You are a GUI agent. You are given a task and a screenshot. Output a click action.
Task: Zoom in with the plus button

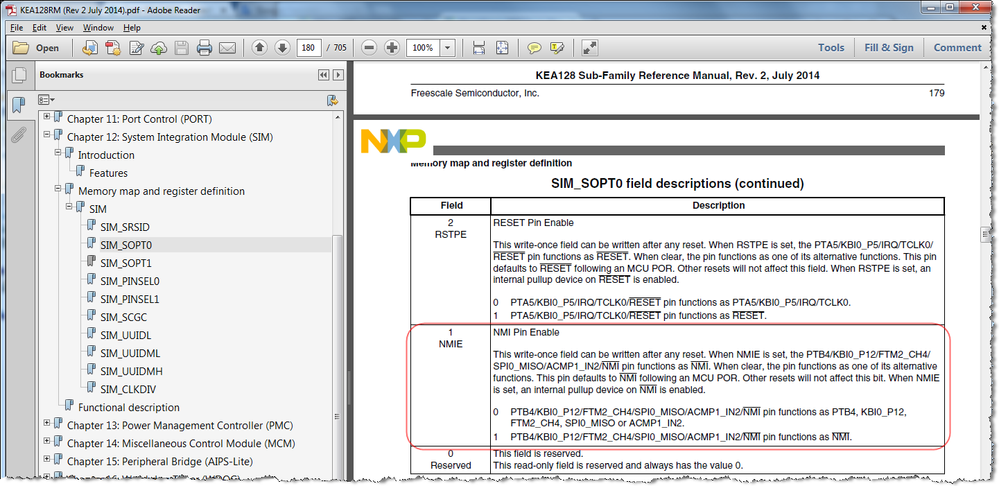(x=392, y=48)
